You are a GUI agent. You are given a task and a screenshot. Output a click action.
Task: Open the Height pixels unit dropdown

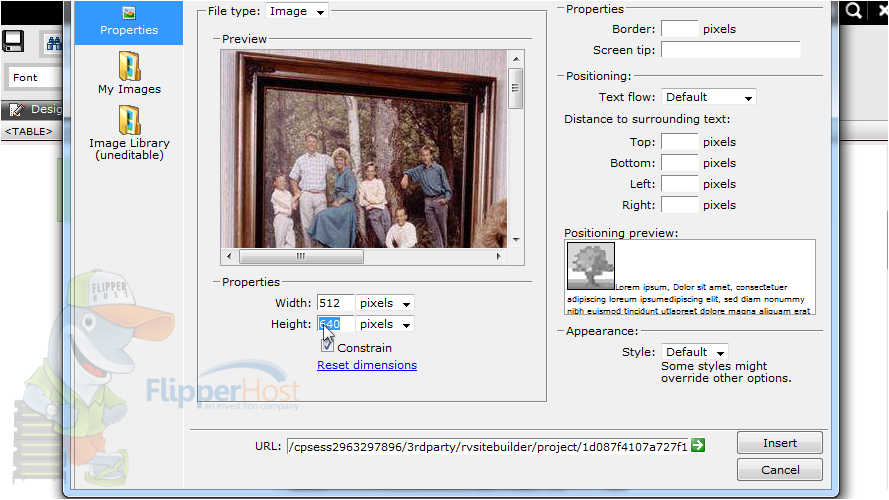click(x=384, y=324)
